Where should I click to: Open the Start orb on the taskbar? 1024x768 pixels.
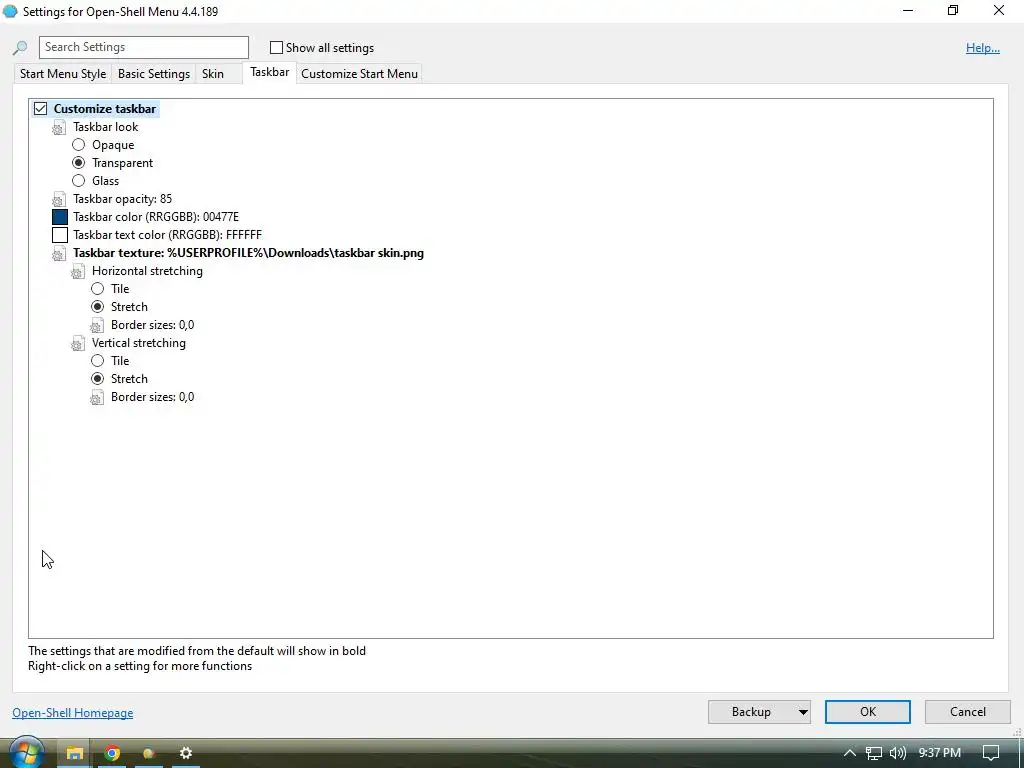tap(26, 752)
